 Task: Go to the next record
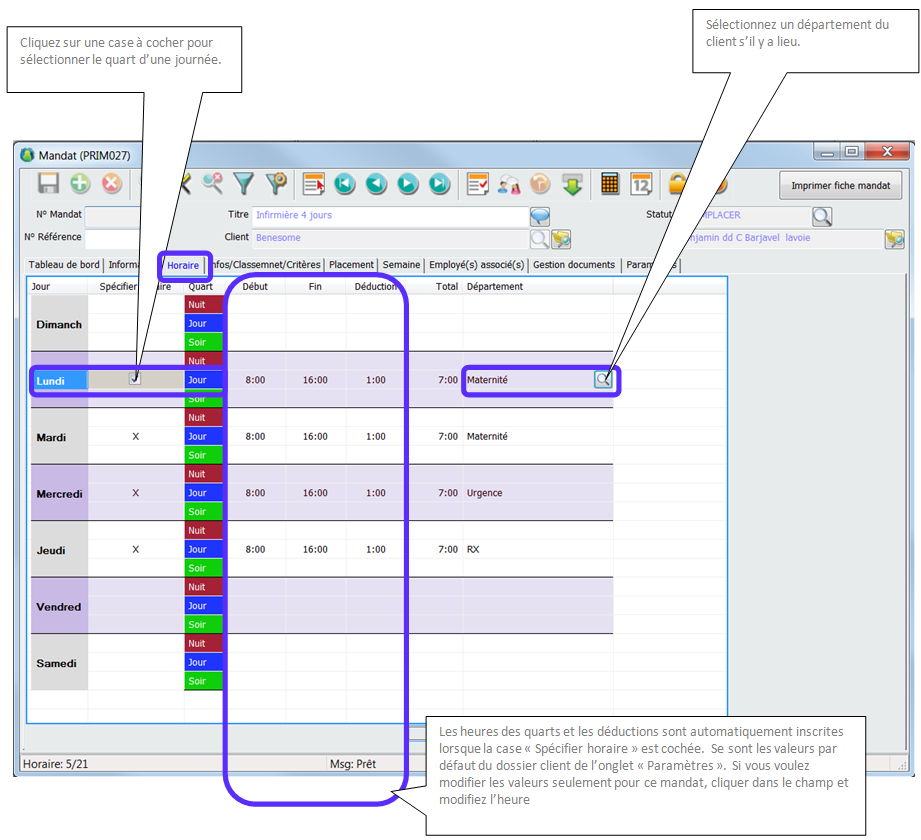tap(408, 184)
